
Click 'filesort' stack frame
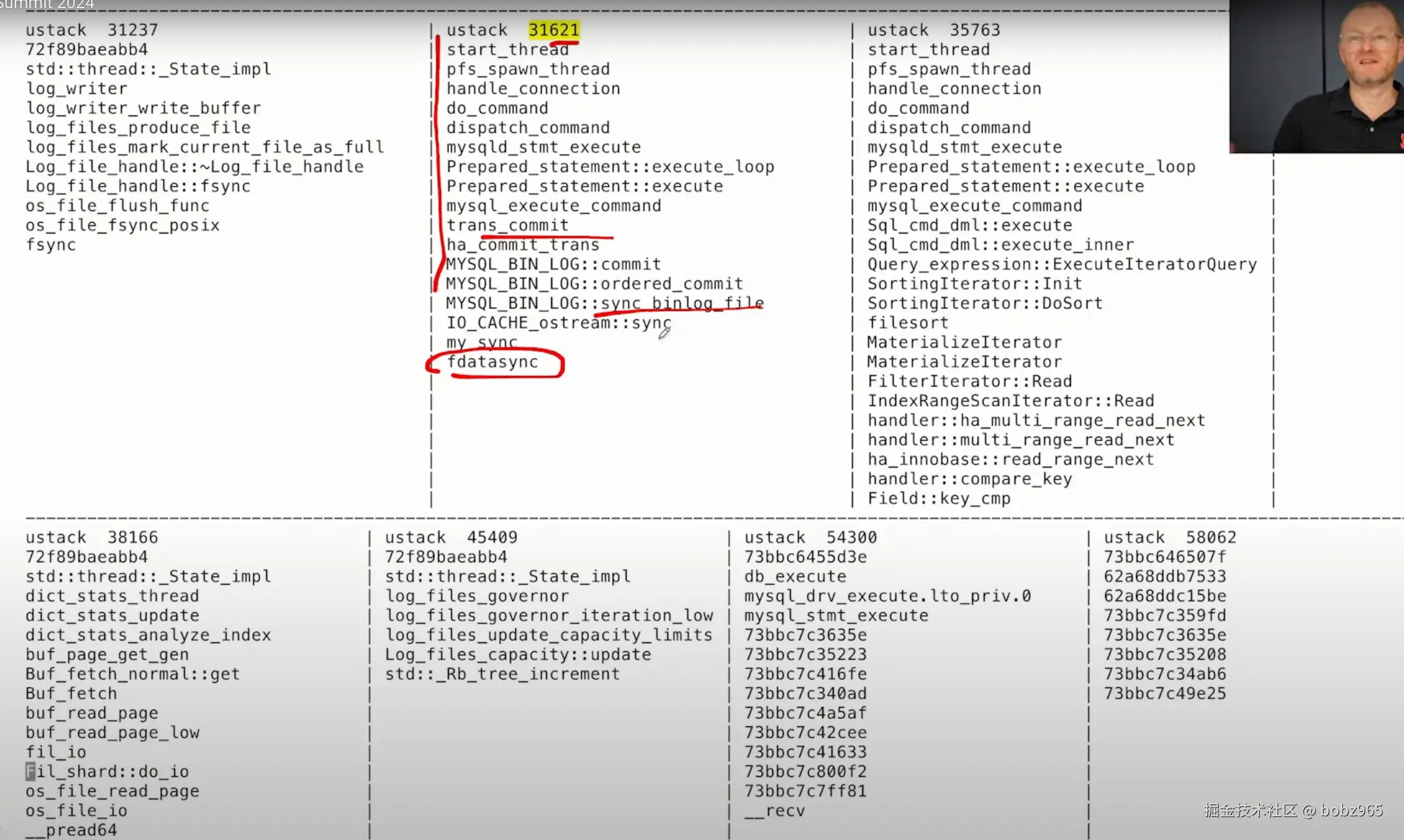tap(908, 323)
